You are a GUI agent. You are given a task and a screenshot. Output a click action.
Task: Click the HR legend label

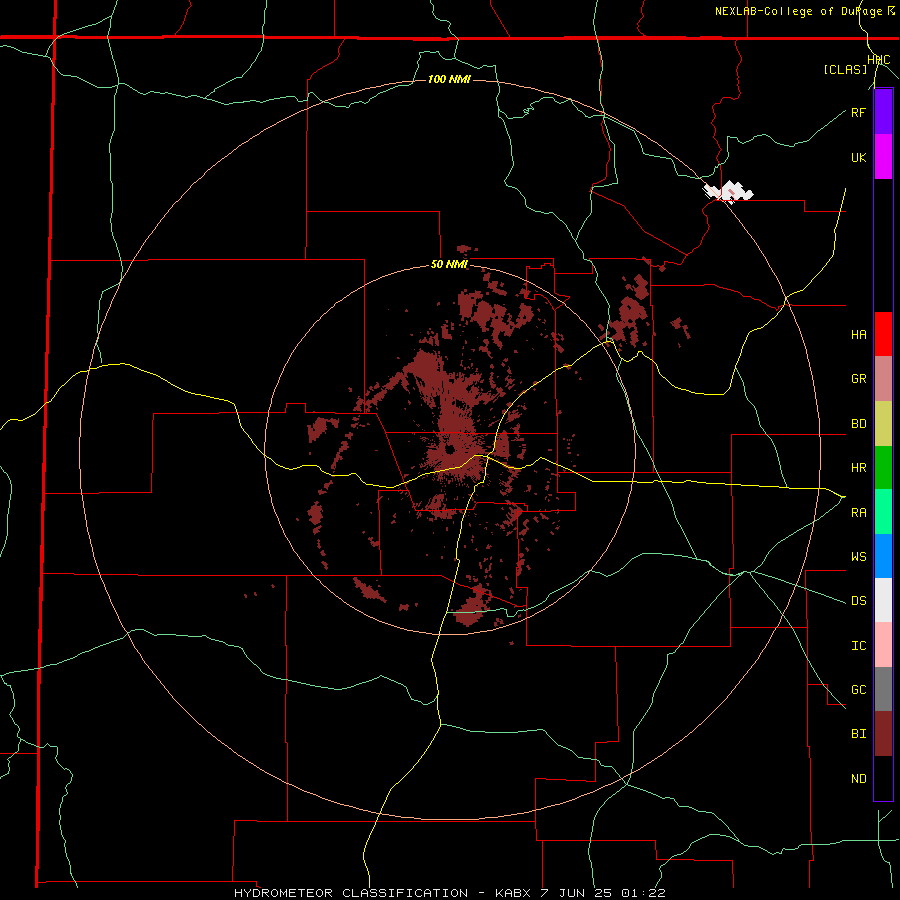pyautogui.click(x=858, y=468)
